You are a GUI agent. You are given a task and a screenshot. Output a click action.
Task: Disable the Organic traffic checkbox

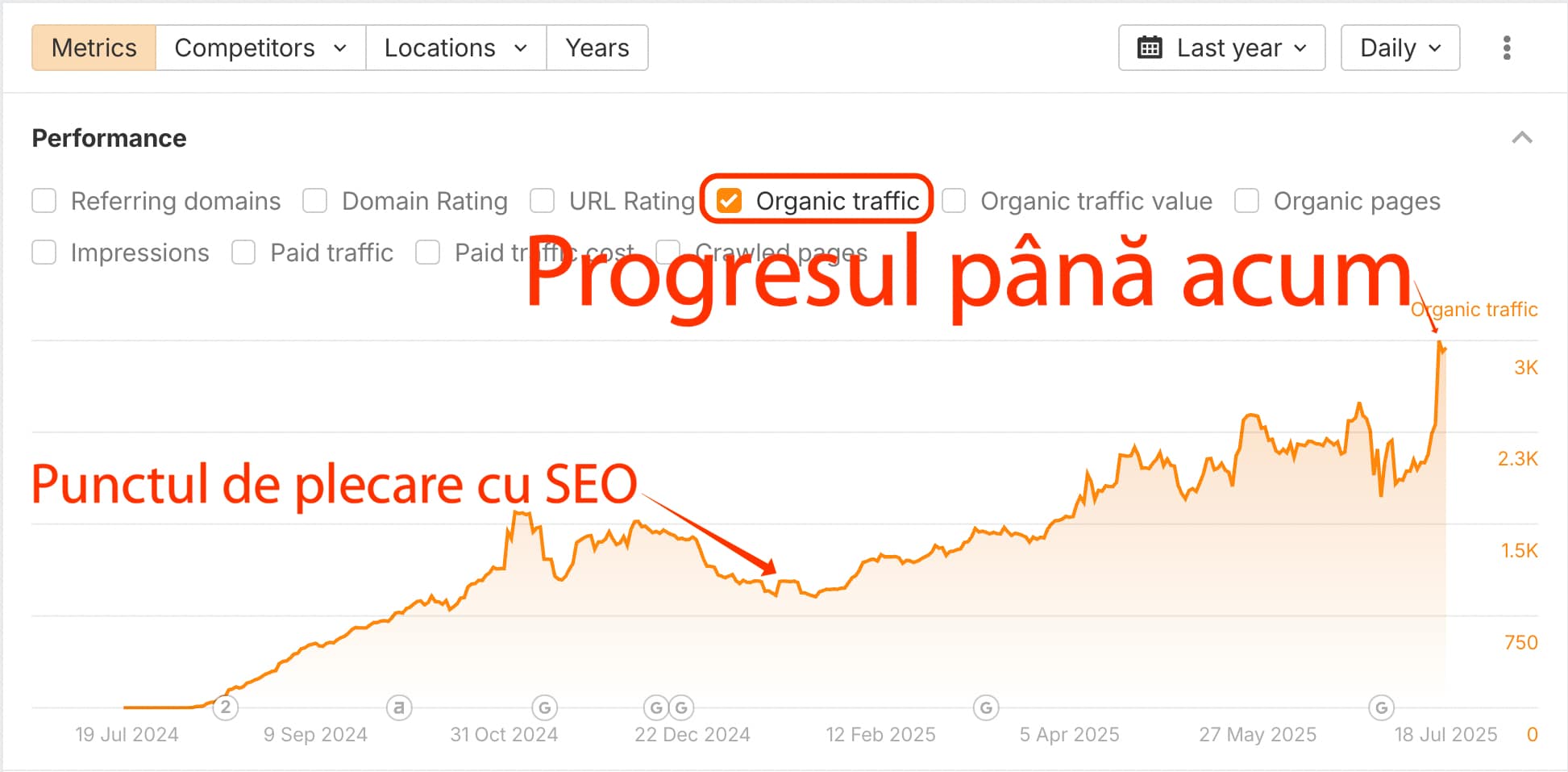730,201
